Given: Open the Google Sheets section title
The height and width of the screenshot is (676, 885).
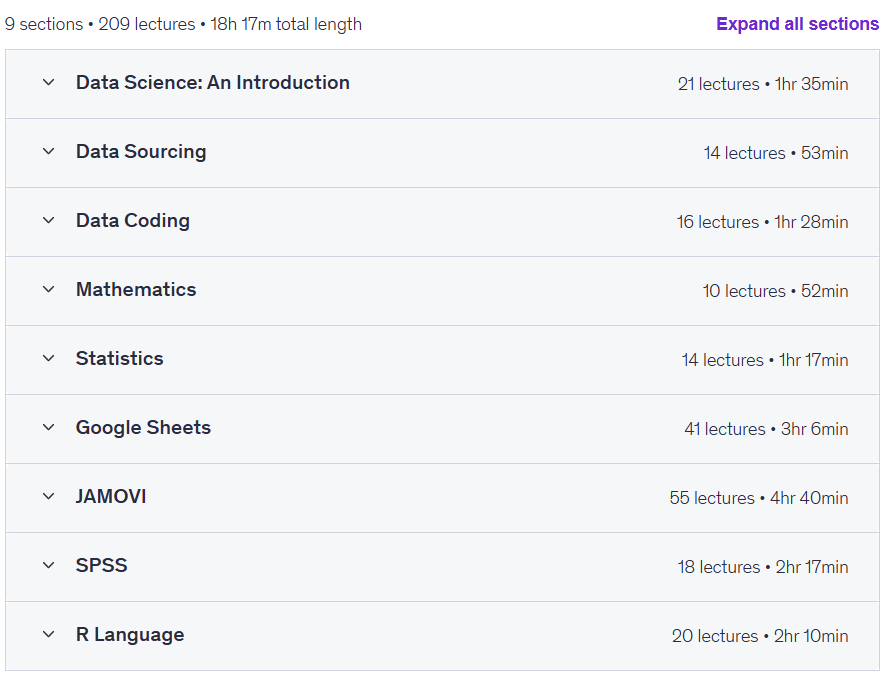Looking at the screenshot, I should 143,428.
